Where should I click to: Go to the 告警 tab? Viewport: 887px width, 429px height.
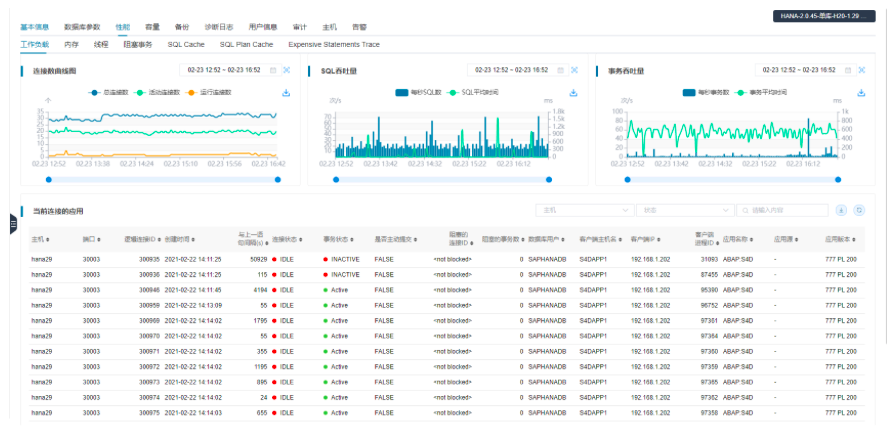click(359, 27)
